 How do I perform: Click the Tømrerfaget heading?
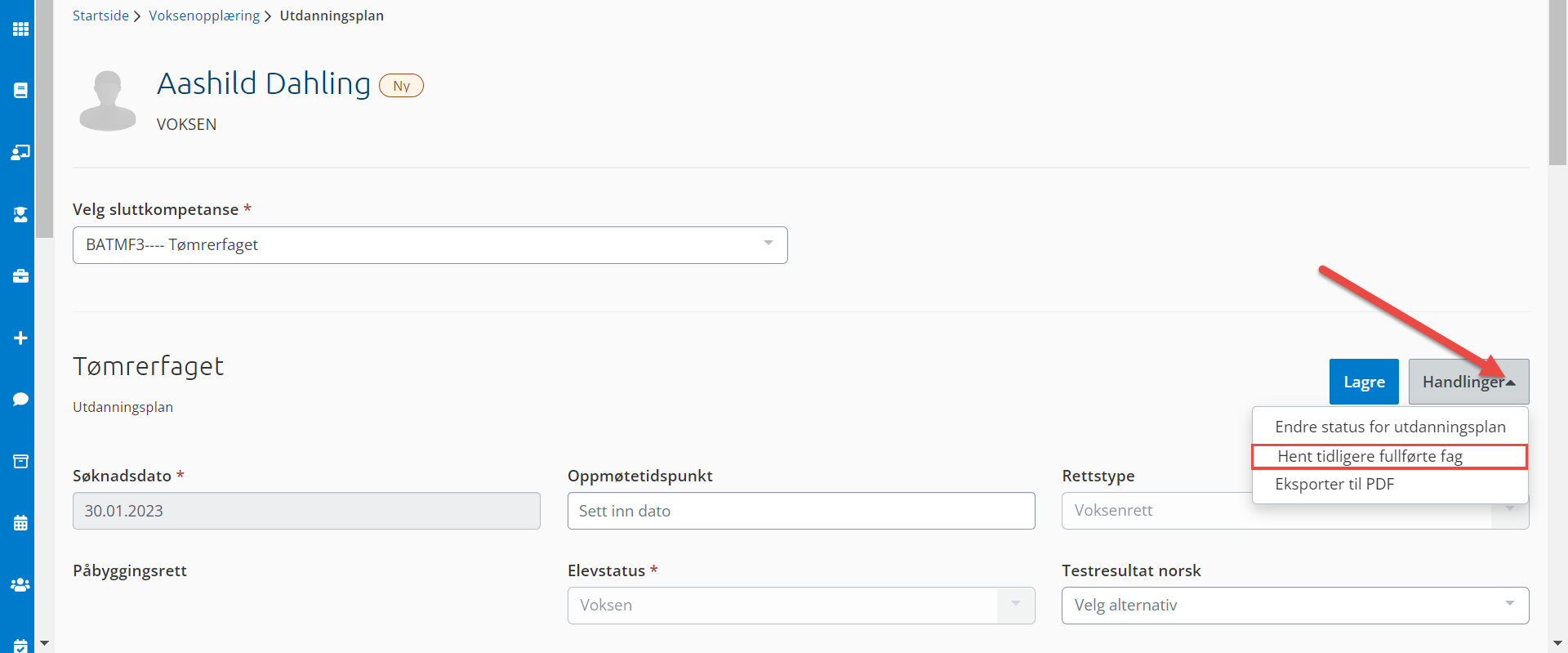coord(148,366)
